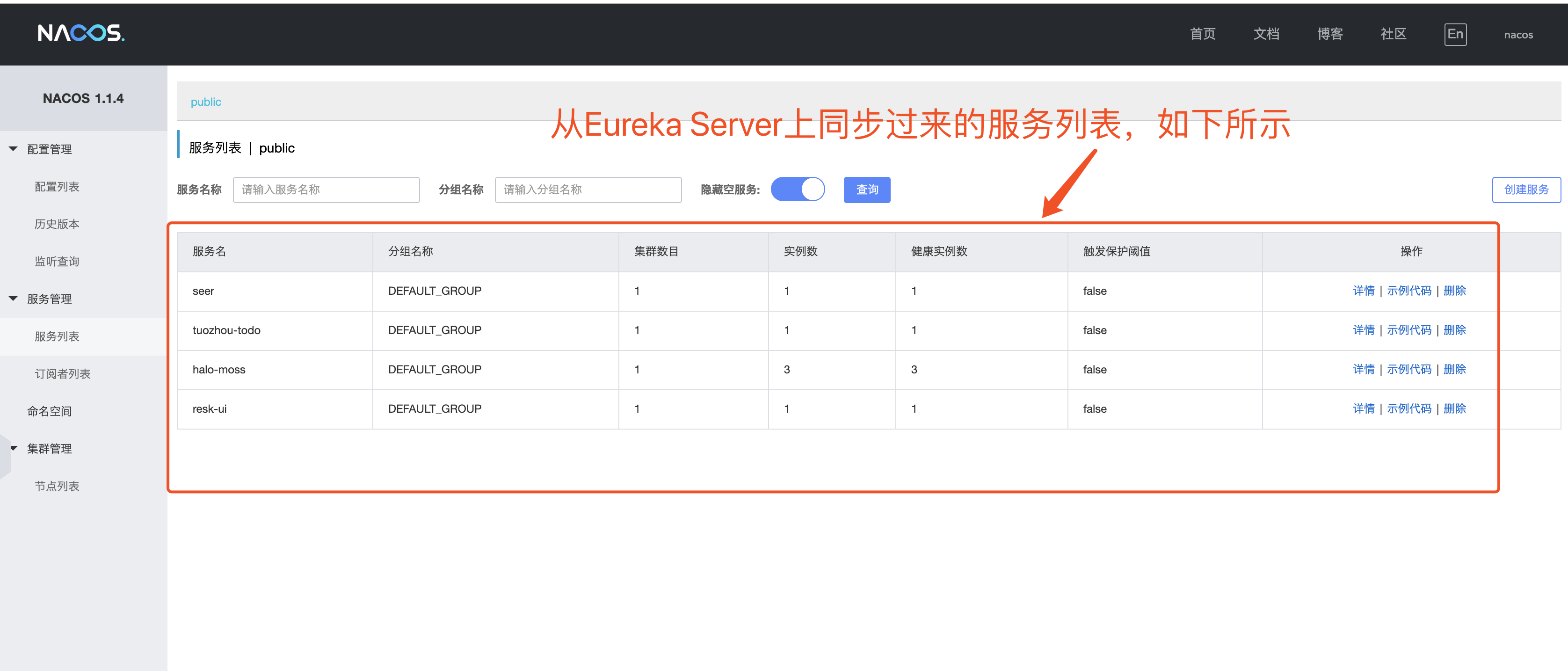Open 配置列表 in the sidebar

57,187
